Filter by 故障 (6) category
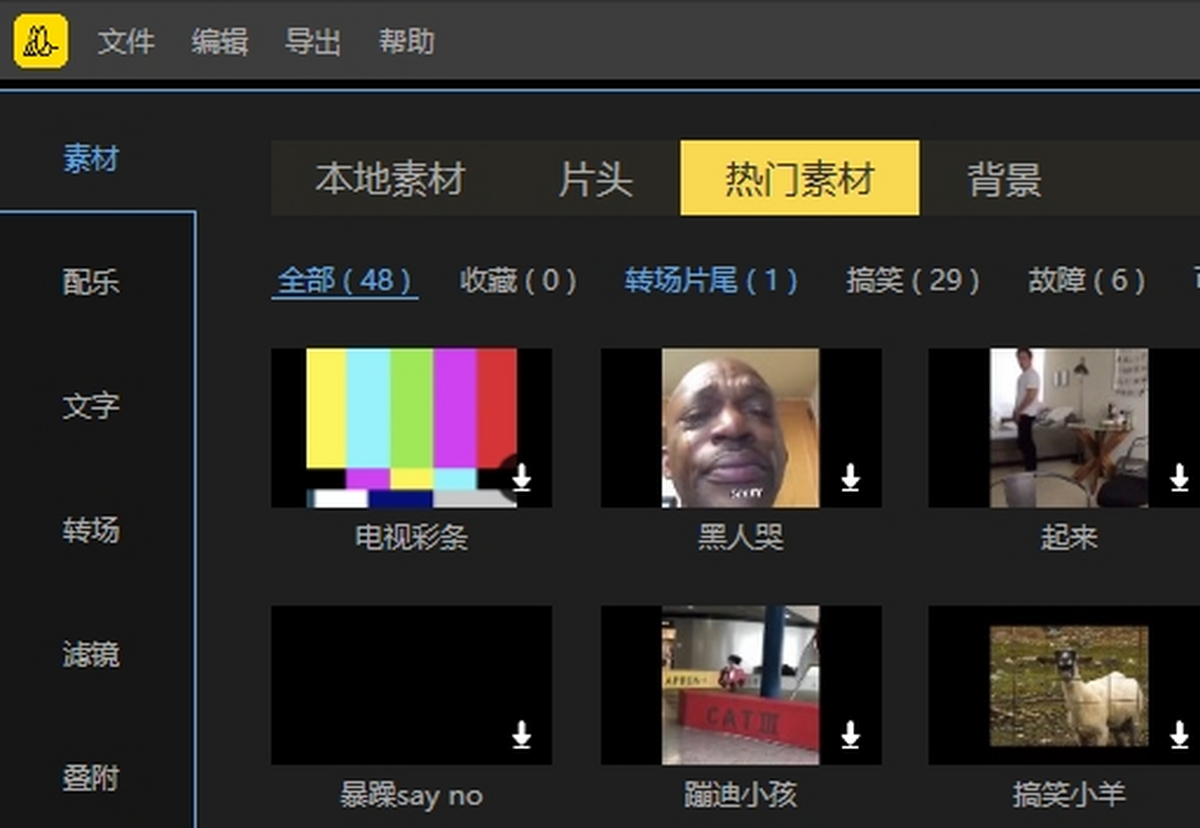 tap(1086, 281)
